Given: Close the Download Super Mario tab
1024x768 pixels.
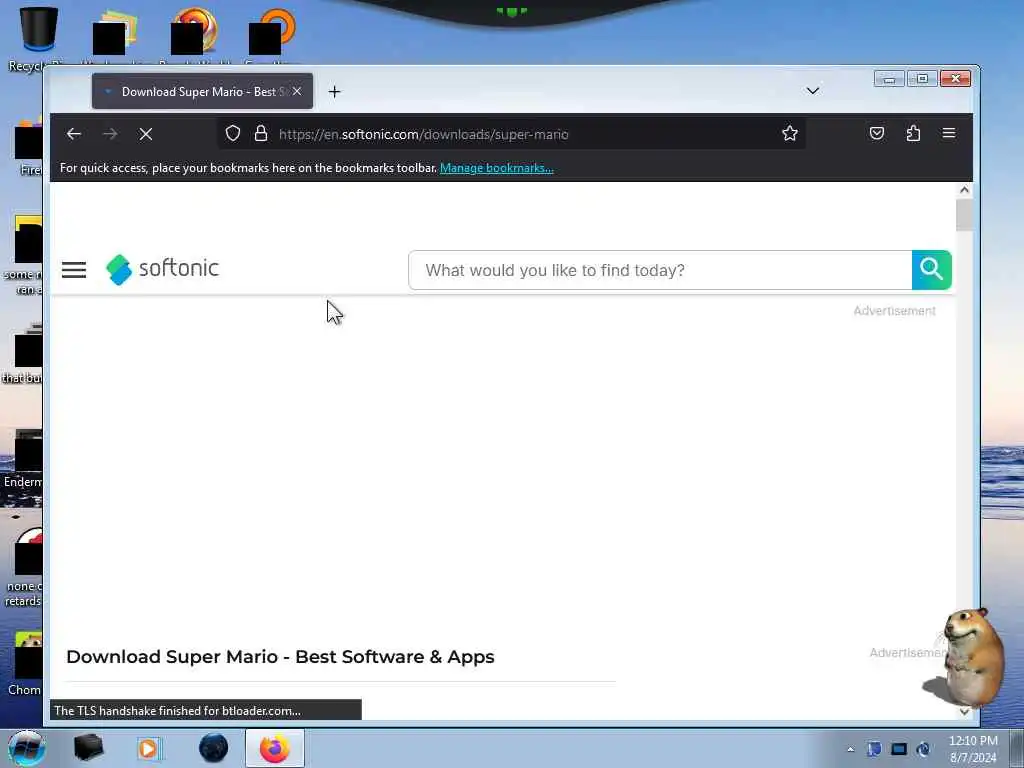Looking at the screenshot, I should tap(297, 91).
